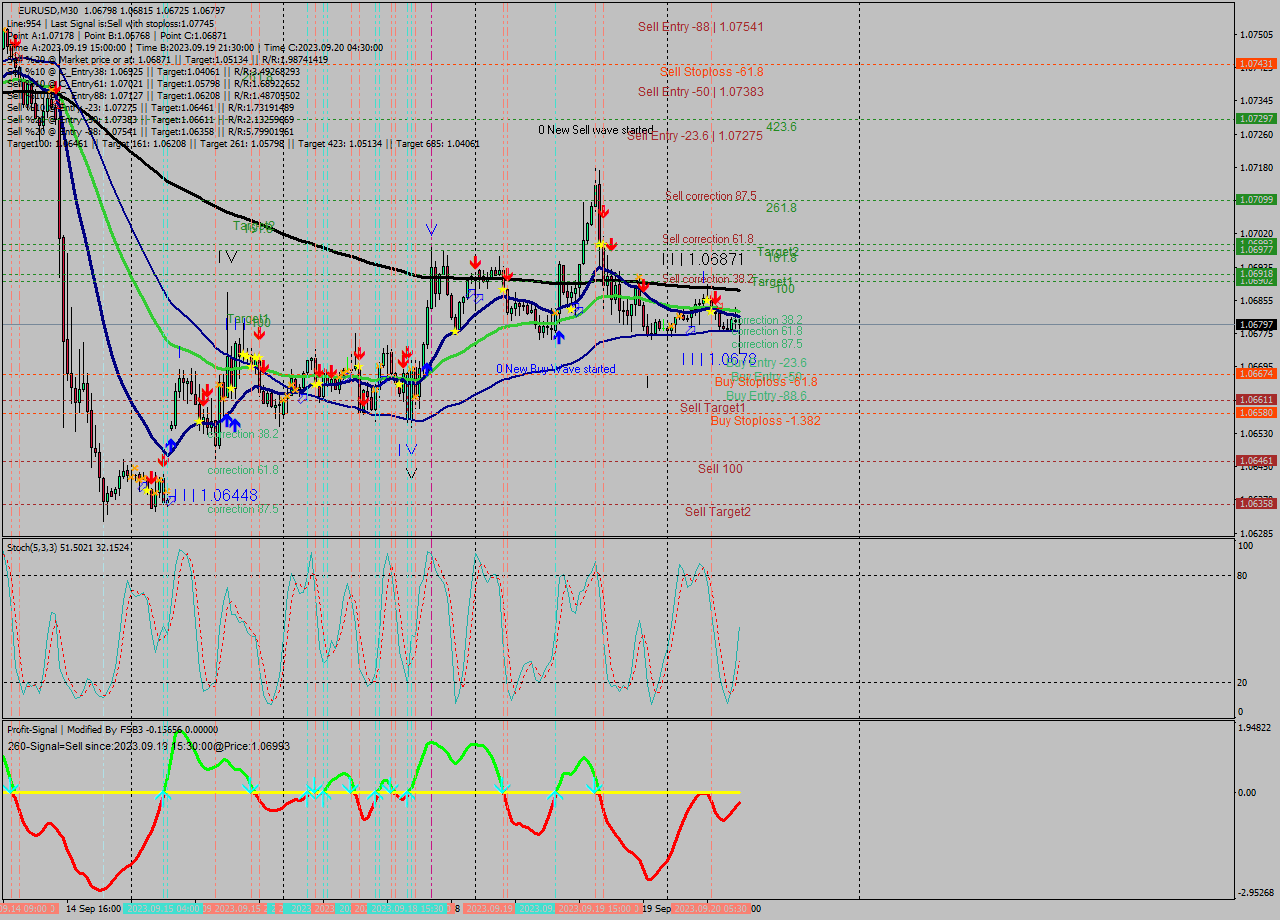
Task: Click the 1.06530 price axis label
Action: click(1256, 434)
